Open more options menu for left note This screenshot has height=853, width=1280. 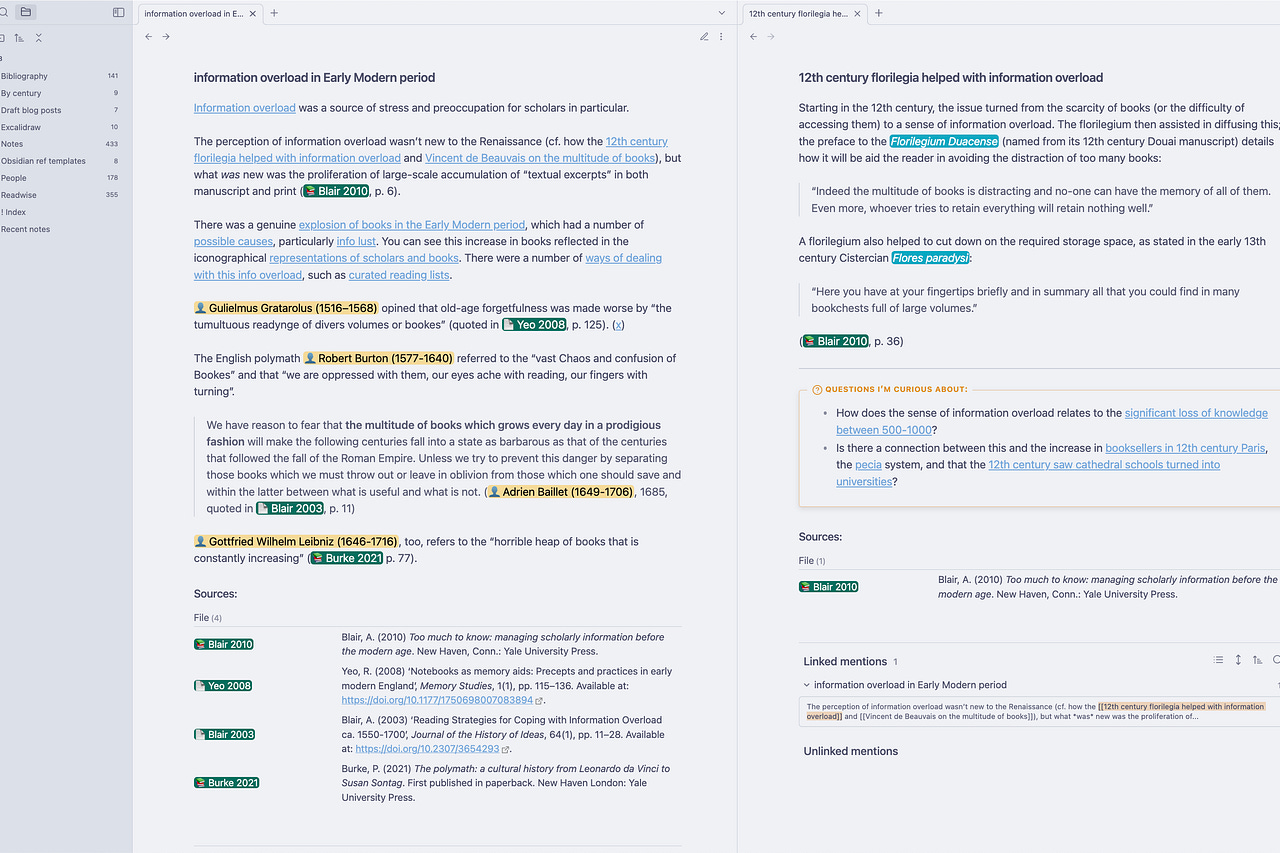tap(721, 37)
